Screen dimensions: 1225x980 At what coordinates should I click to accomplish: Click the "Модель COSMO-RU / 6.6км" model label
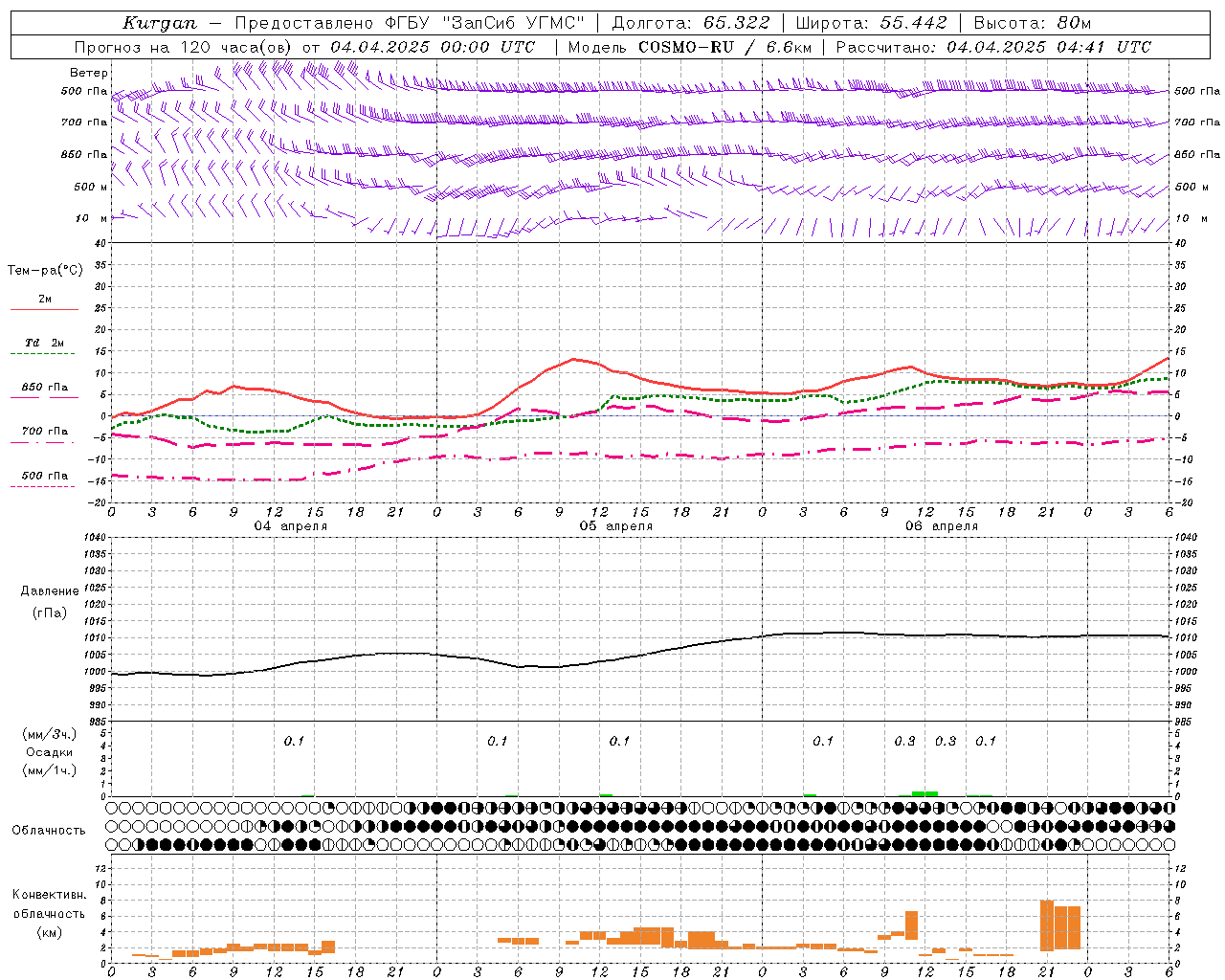[x=690, y=47]
